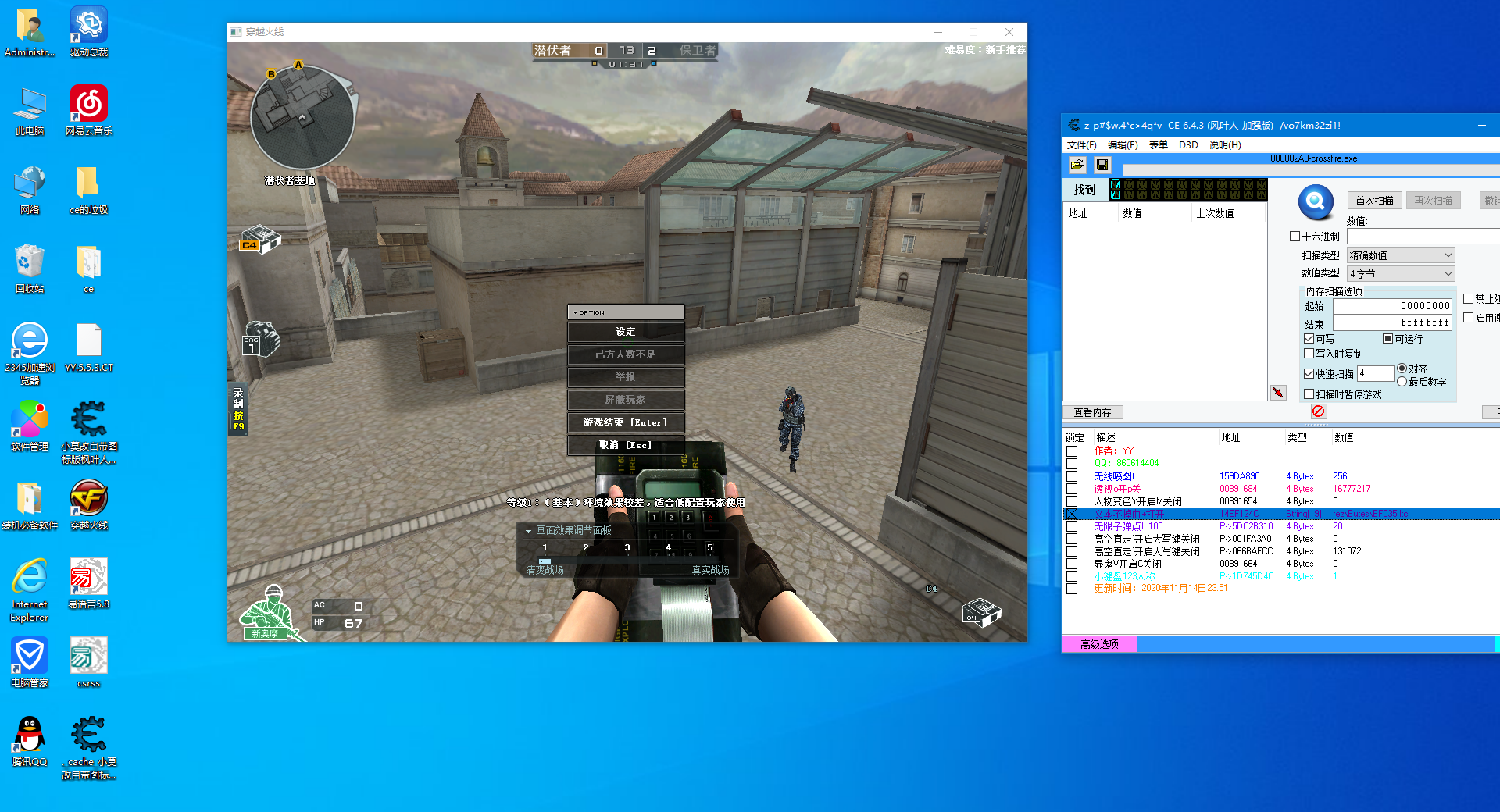Open the 驱动总裁 desktop icon
This screenshot has height=812, width=1500.
pos(89,33)
